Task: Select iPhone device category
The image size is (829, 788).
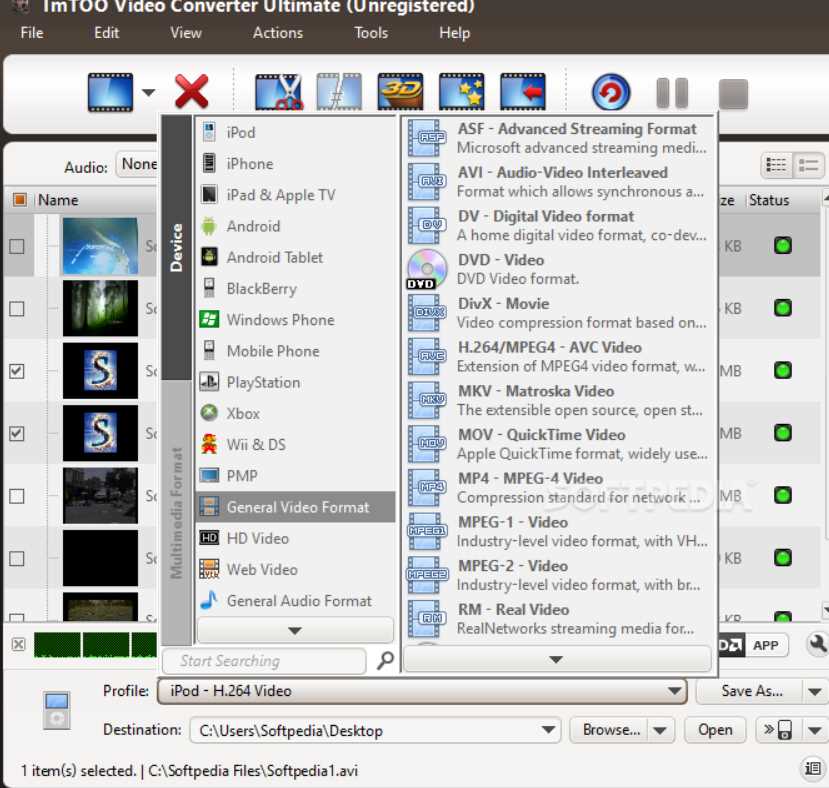Action: [x=295, y=163]
